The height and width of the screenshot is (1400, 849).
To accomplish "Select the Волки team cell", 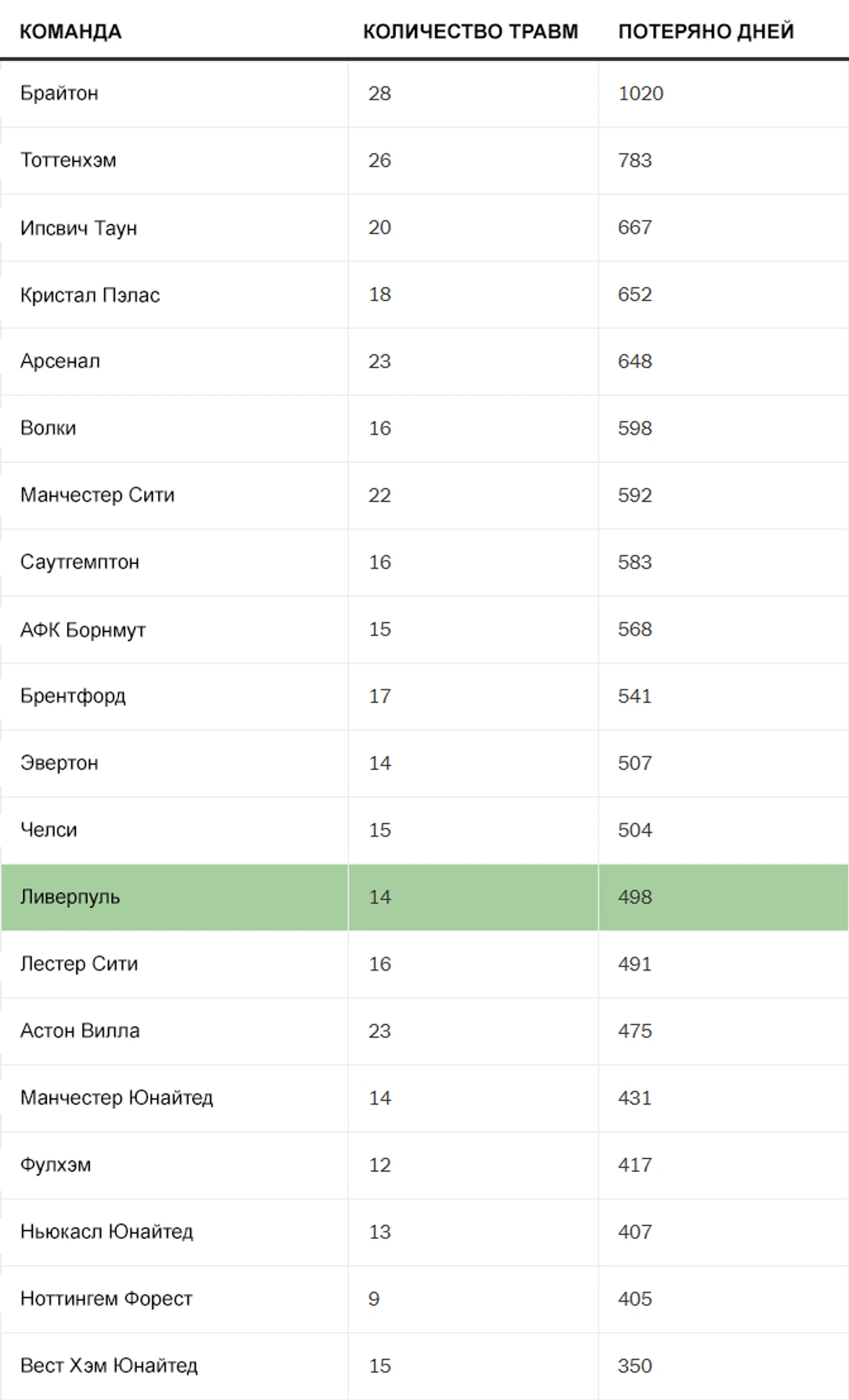I will tap(48, 429).
